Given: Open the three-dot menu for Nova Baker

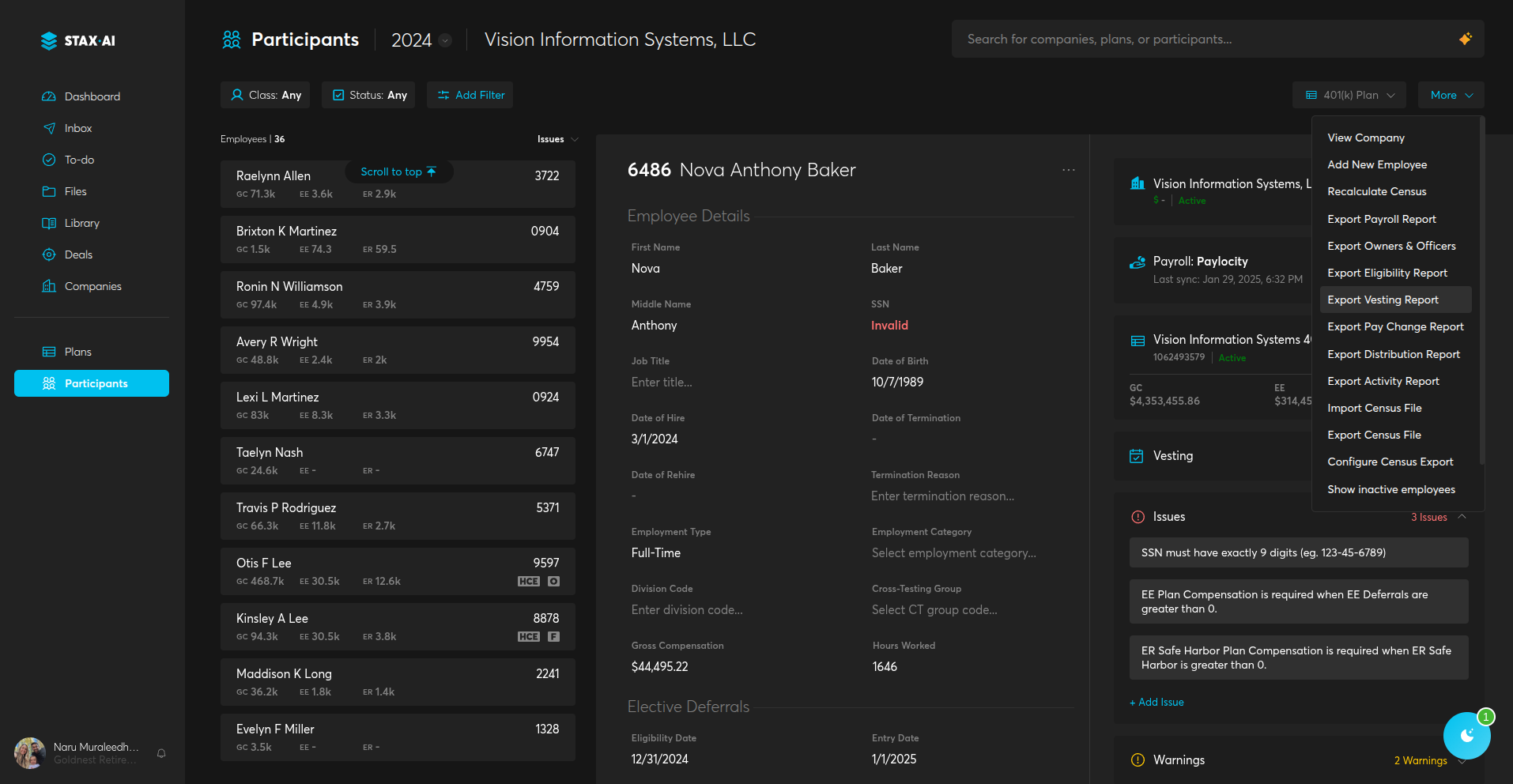Looking at the screenshot, I should pyautogui.click(x=1068, y=170).
